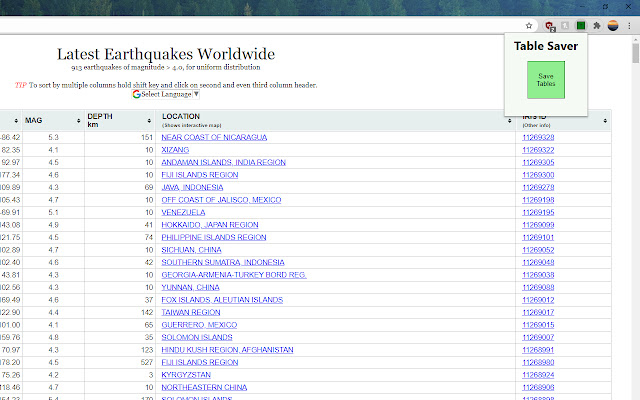The width and height of the screenshot is (640, 400).
Task: Minimize the browser window
Action: (x=582, y=7)
